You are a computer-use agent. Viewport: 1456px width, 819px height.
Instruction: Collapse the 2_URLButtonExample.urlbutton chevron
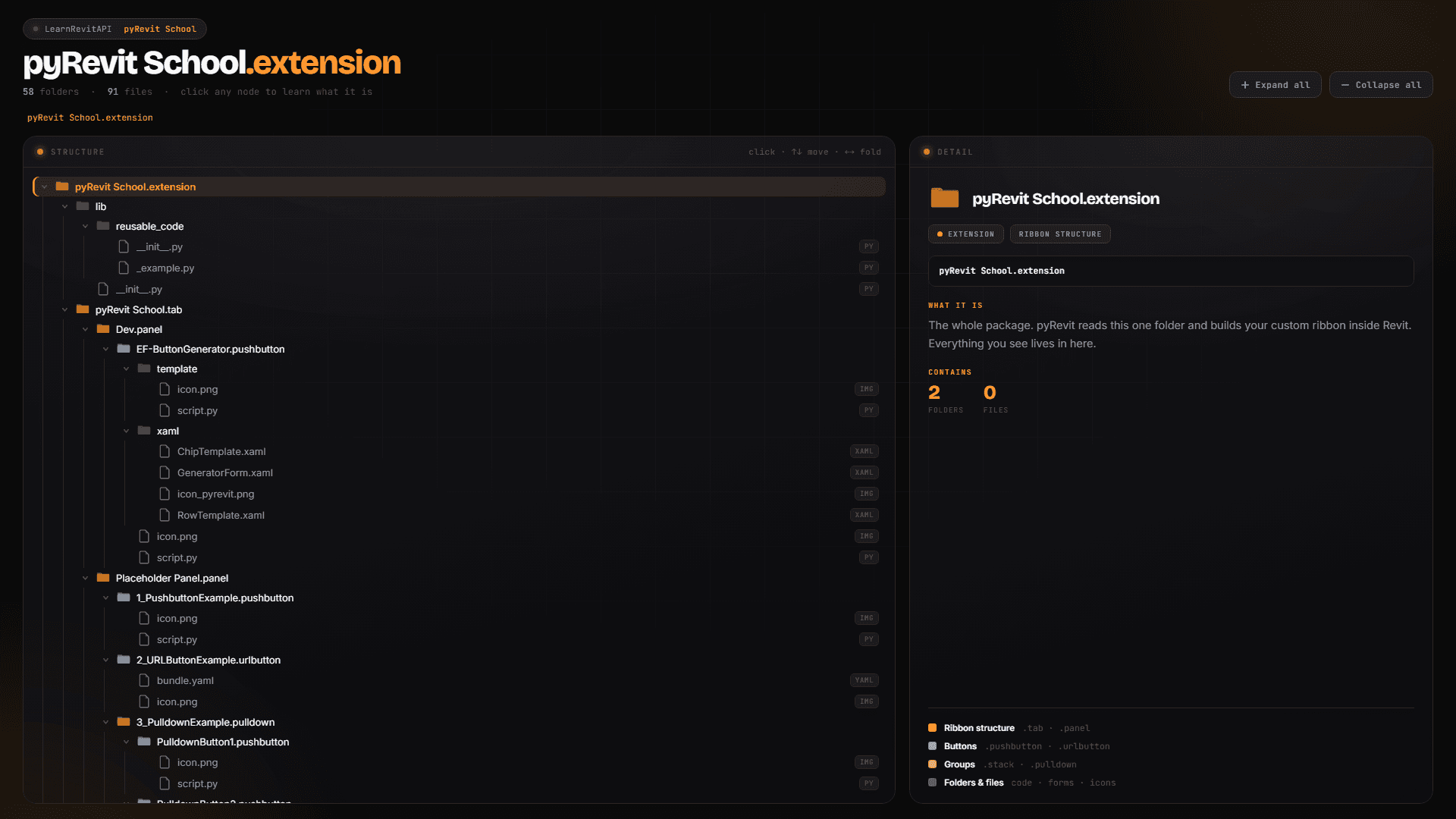(106, 660)
